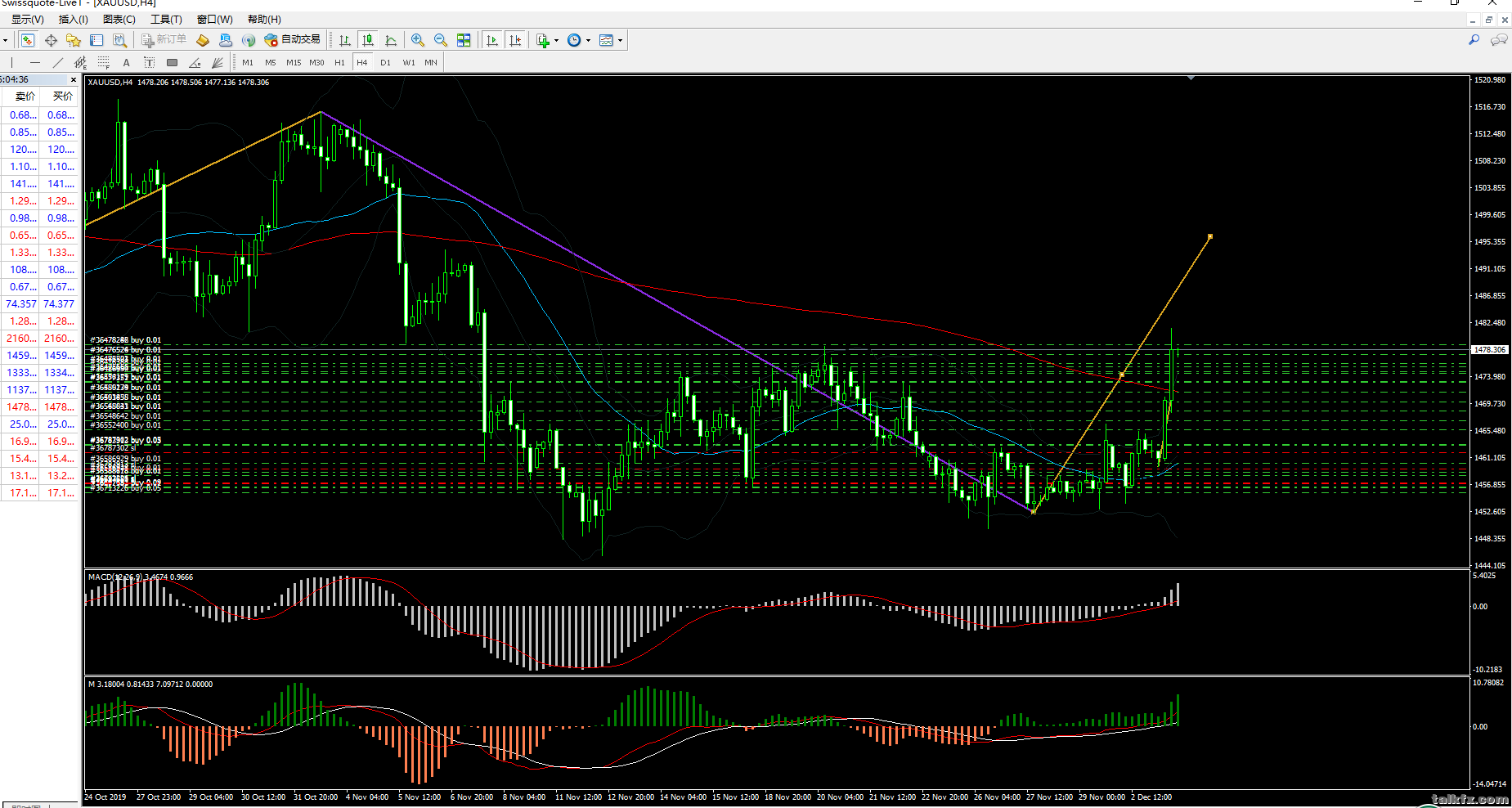Switch to MN timeframe
Screen dimensions: 1512x808
pos(431,62)
